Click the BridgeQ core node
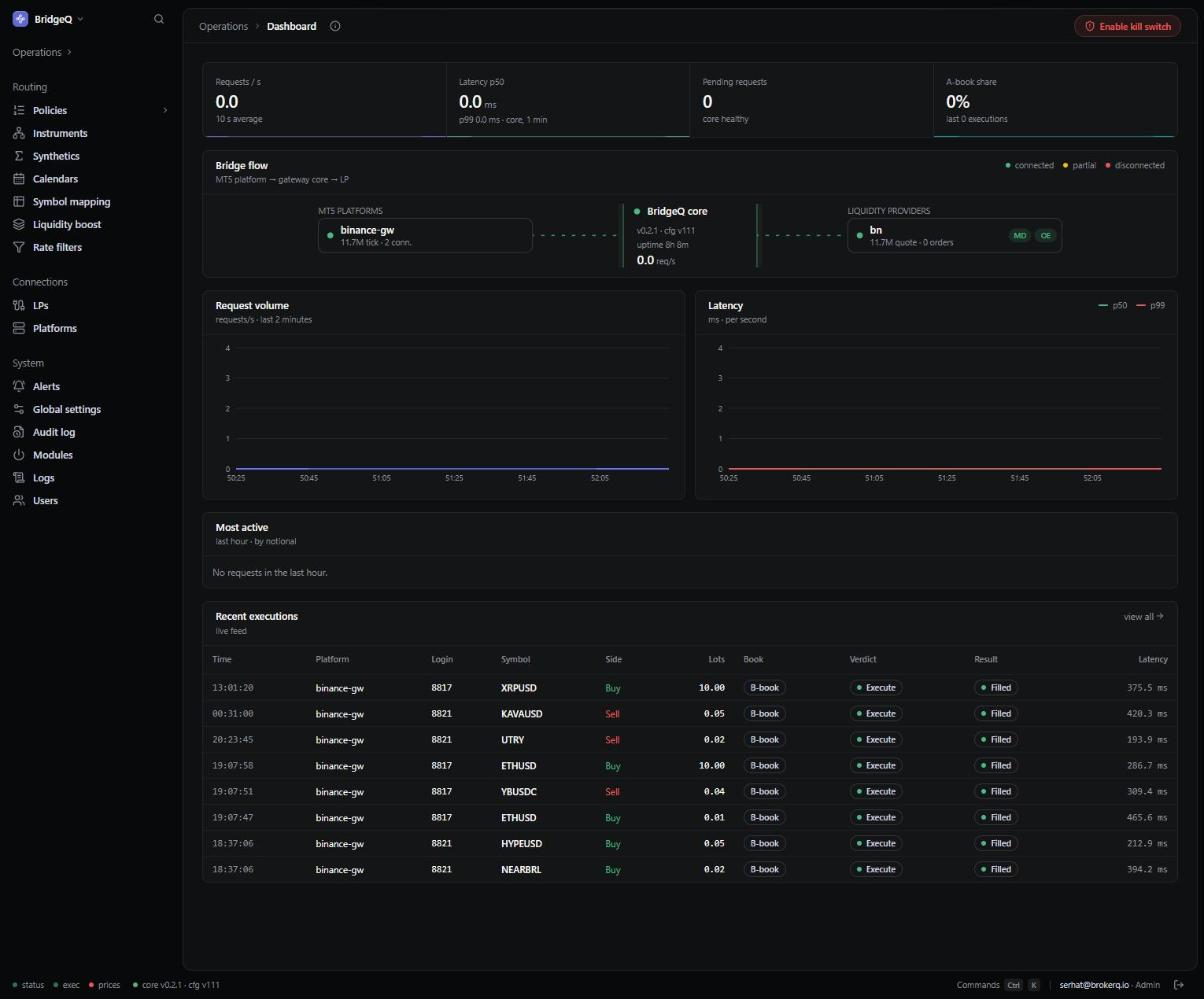 690,236
